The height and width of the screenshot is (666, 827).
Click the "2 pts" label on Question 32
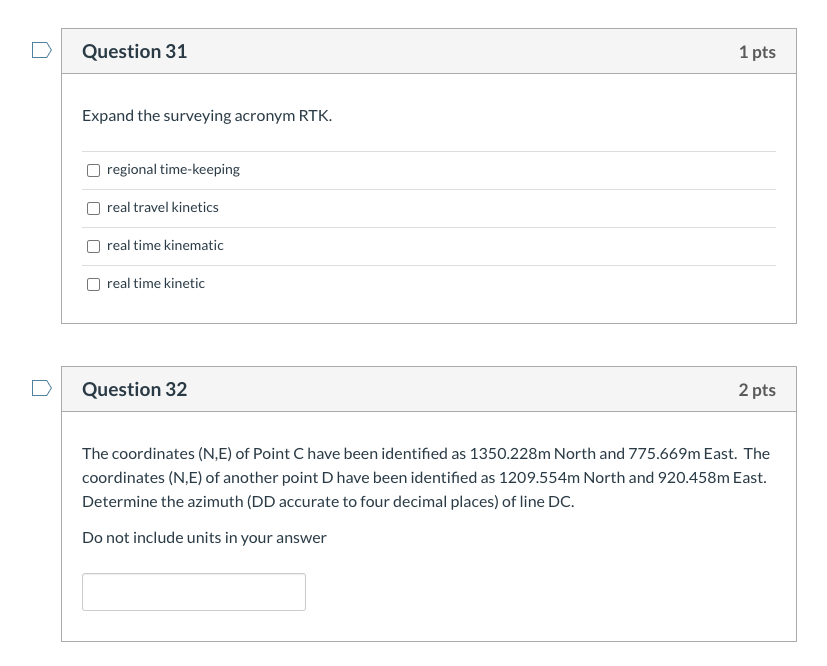pyautogui.click(x=757, y=389)
